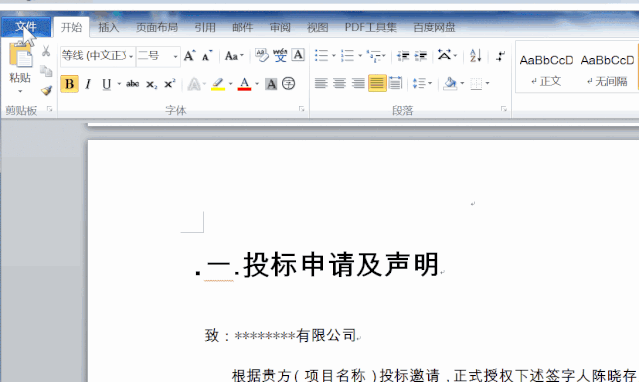The width and height of the screenshot is (639, 382).
Task: Open numbering dropdown arrow
Action: (x=360, y=55)
